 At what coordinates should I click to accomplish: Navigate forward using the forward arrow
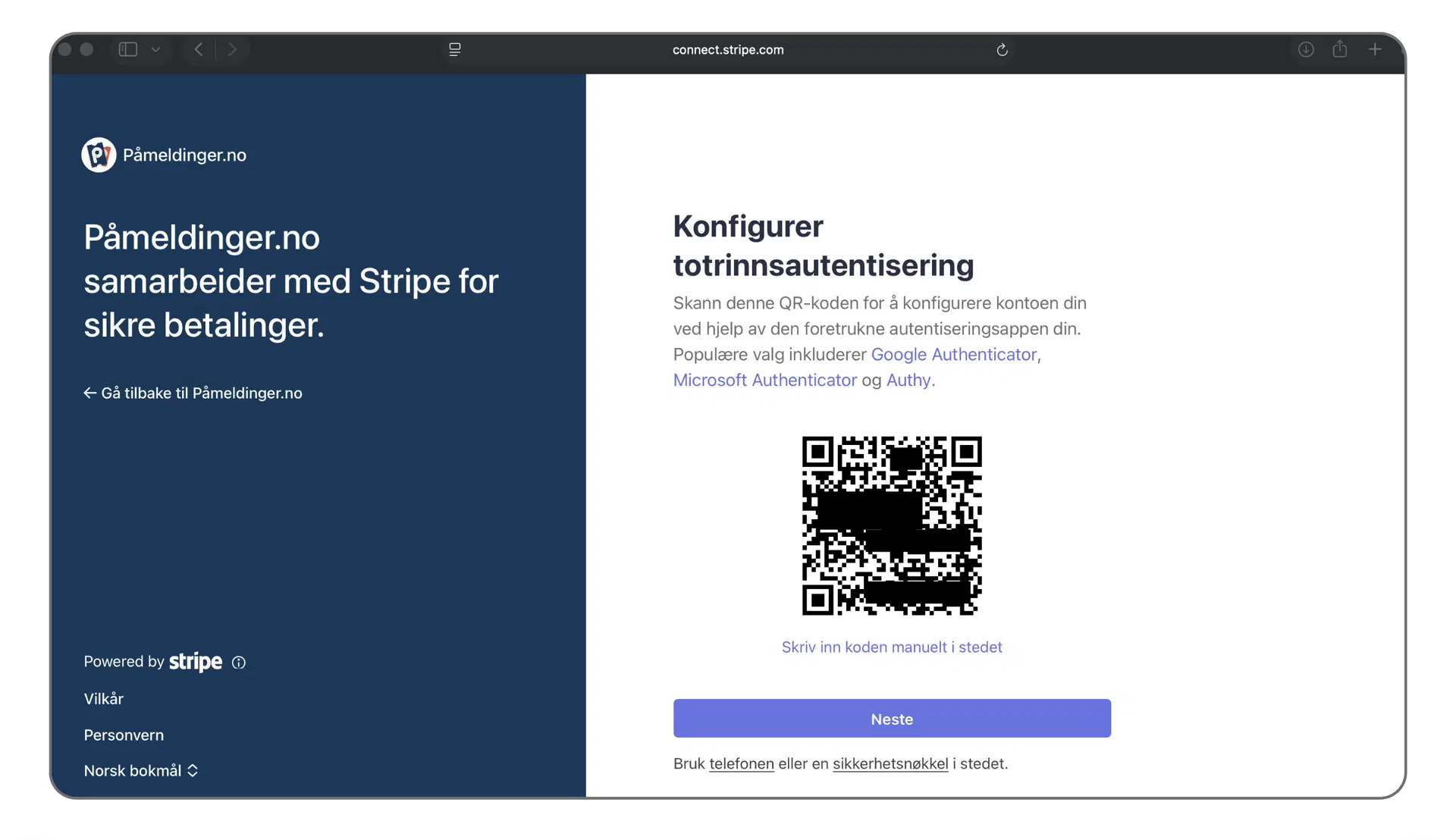click(233, 49)
